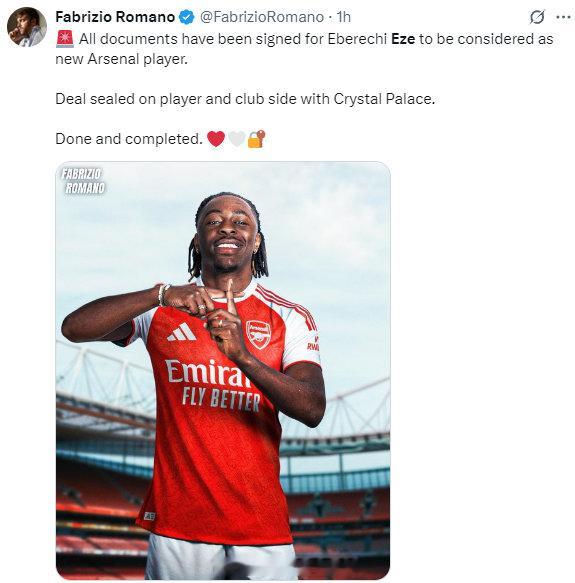Screen dimensions: 575x583
Task: Open the @FabrizioRomano handle link
Action: pyautogui.click(x=262, y=17)
